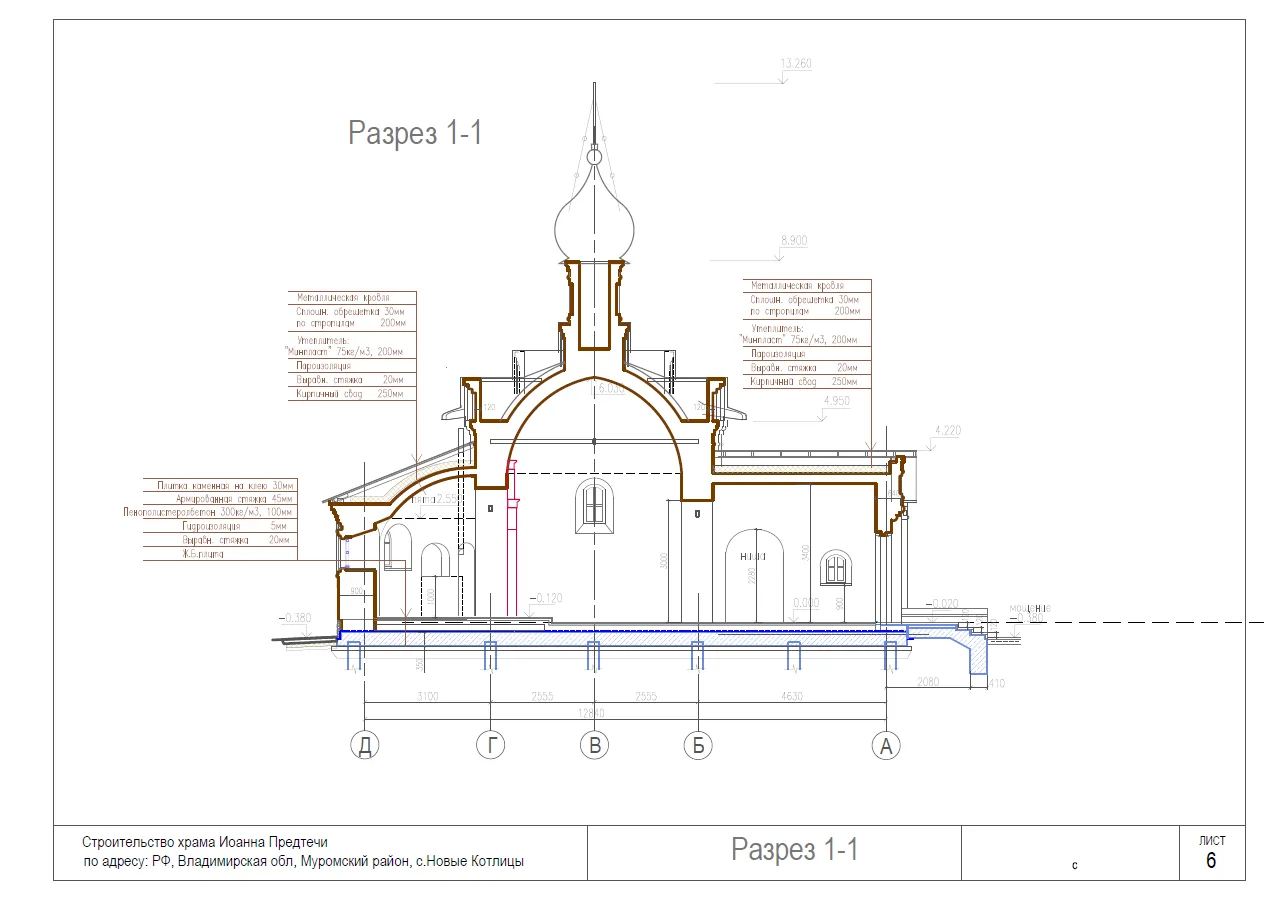Viewport: 1272px width, 899px height.
Task: Click the 8.900 elevation mark
Action: tap(792, 241)
